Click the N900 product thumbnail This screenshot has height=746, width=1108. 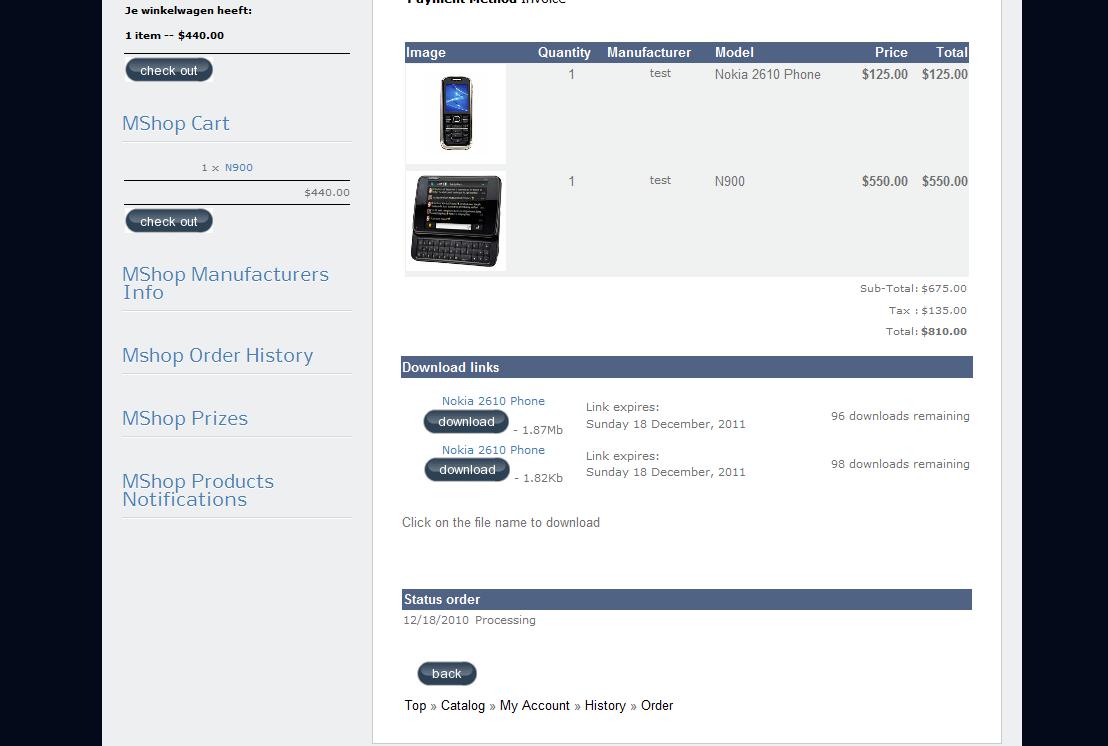pos(456,220)
